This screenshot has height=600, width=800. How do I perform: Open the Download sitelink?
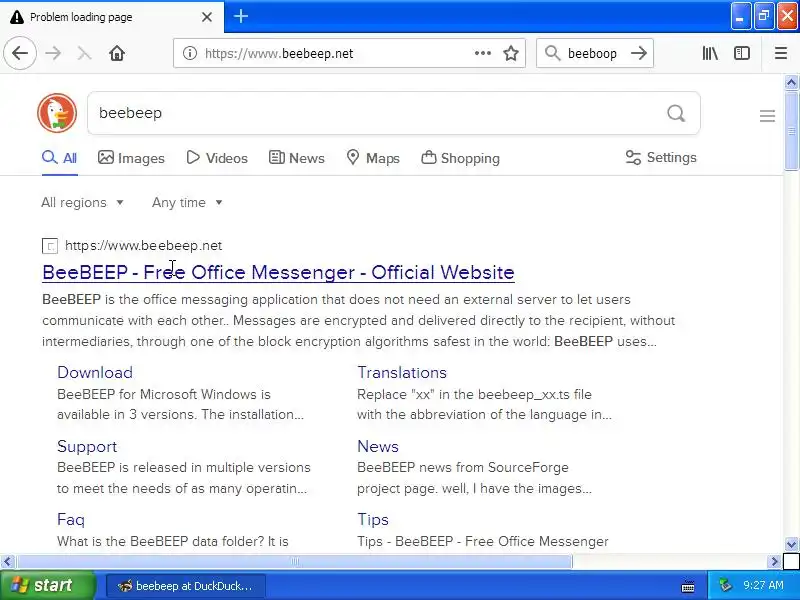pos(95,372)
